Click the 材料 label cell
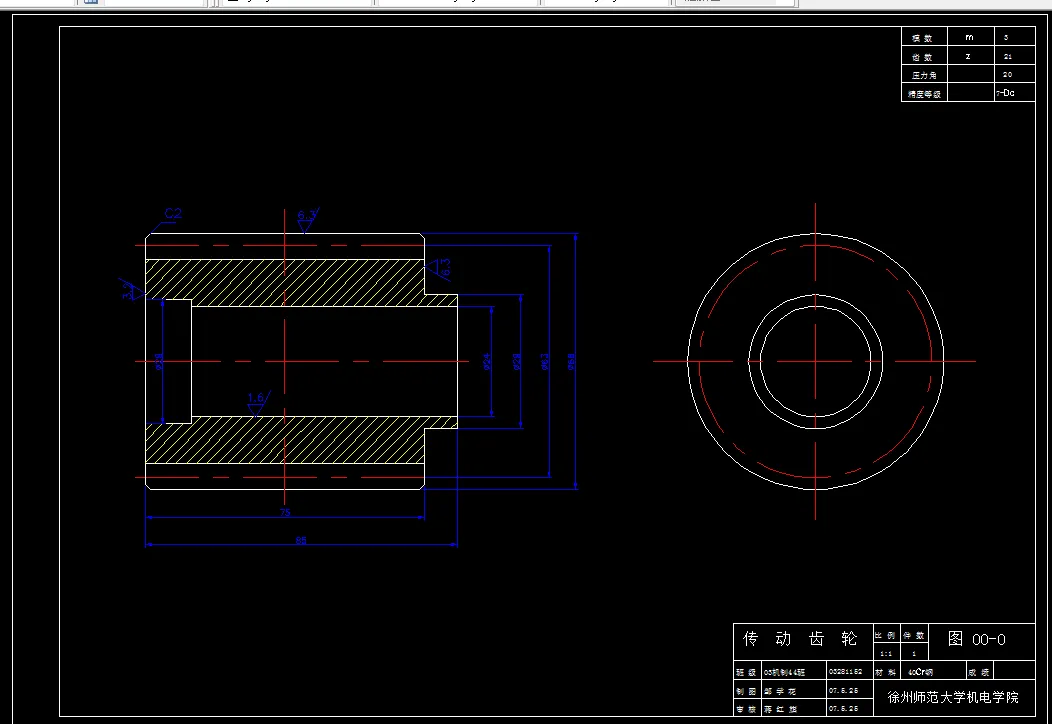 pos(886,672)
